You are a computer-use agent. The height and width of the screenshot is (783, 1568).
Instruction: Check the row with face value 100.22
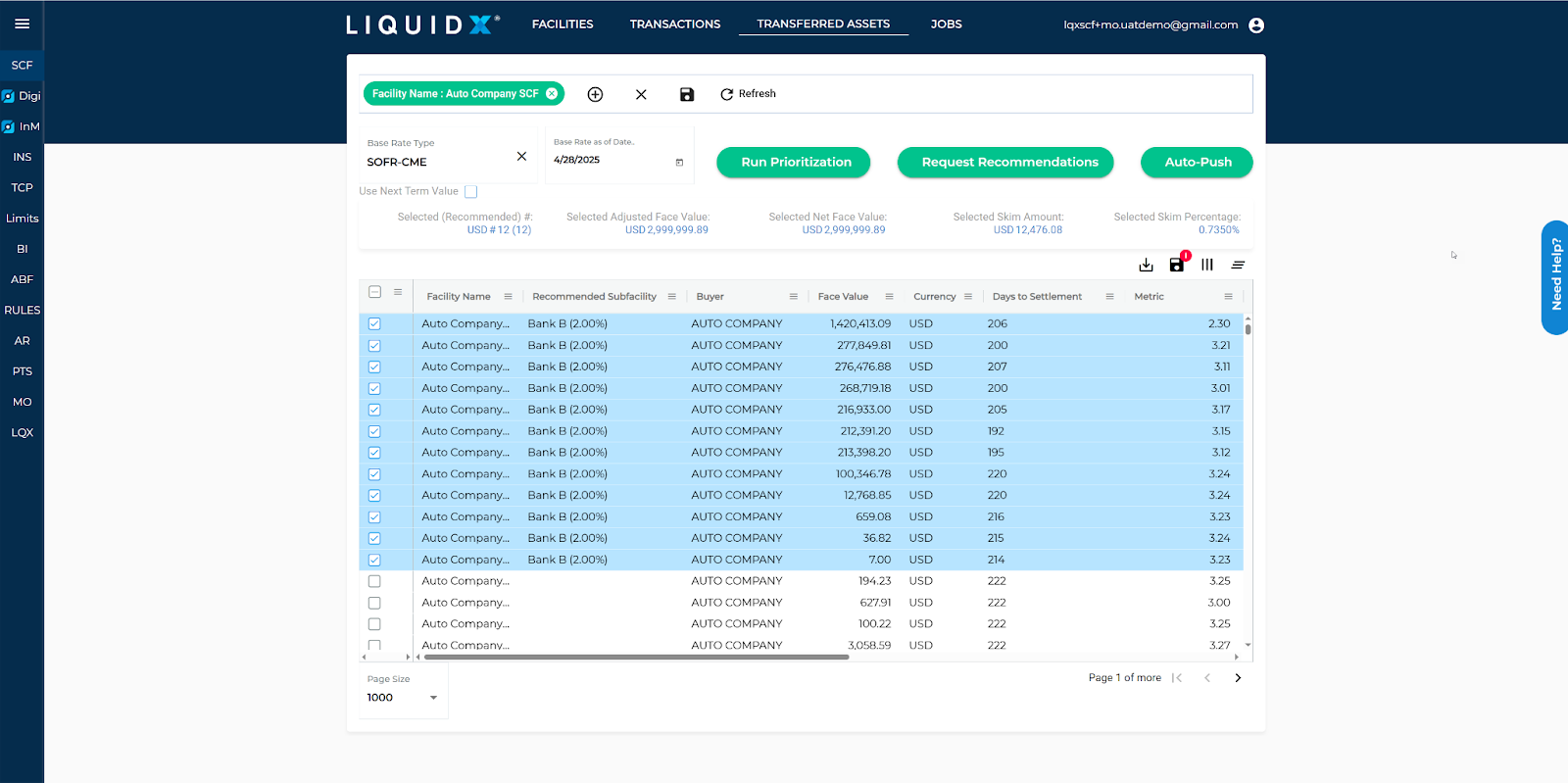374,624
